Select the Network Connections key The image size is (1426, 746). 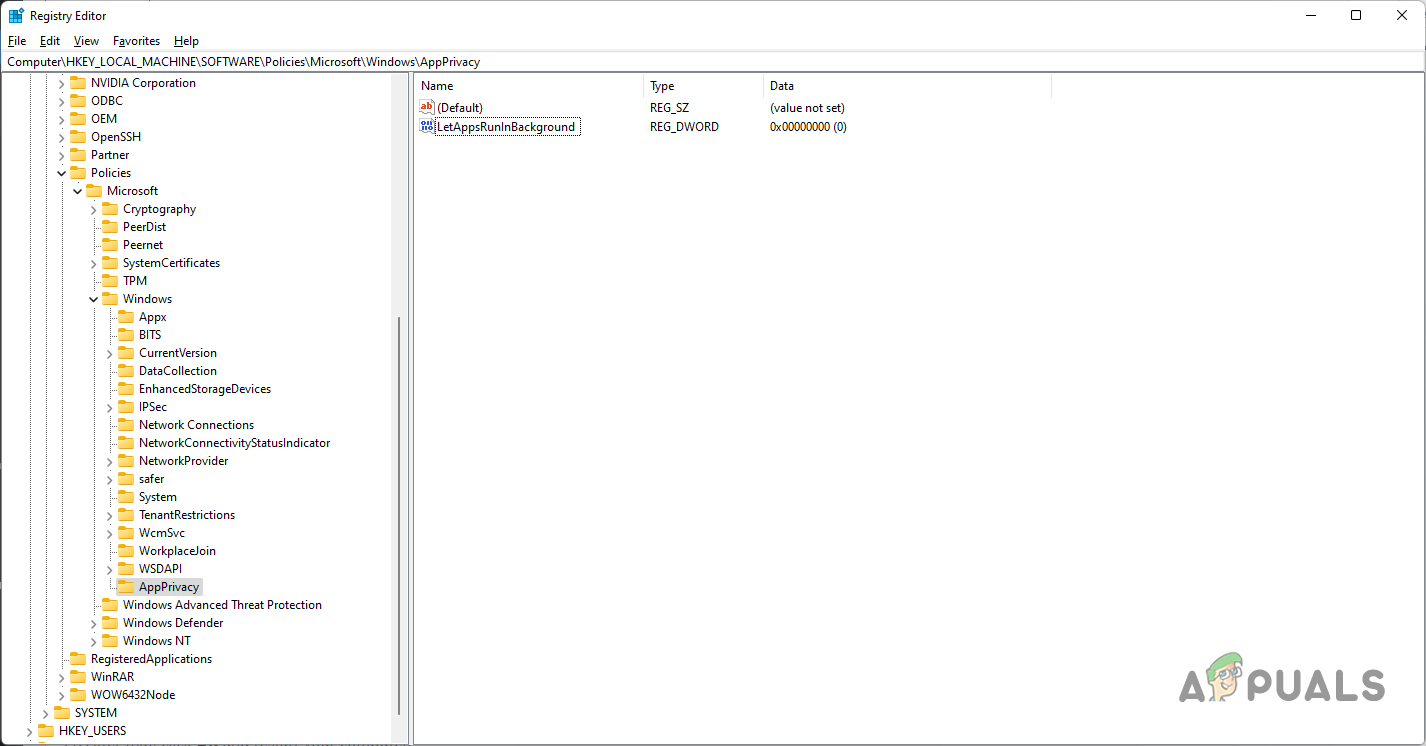[x=196, y=425]
